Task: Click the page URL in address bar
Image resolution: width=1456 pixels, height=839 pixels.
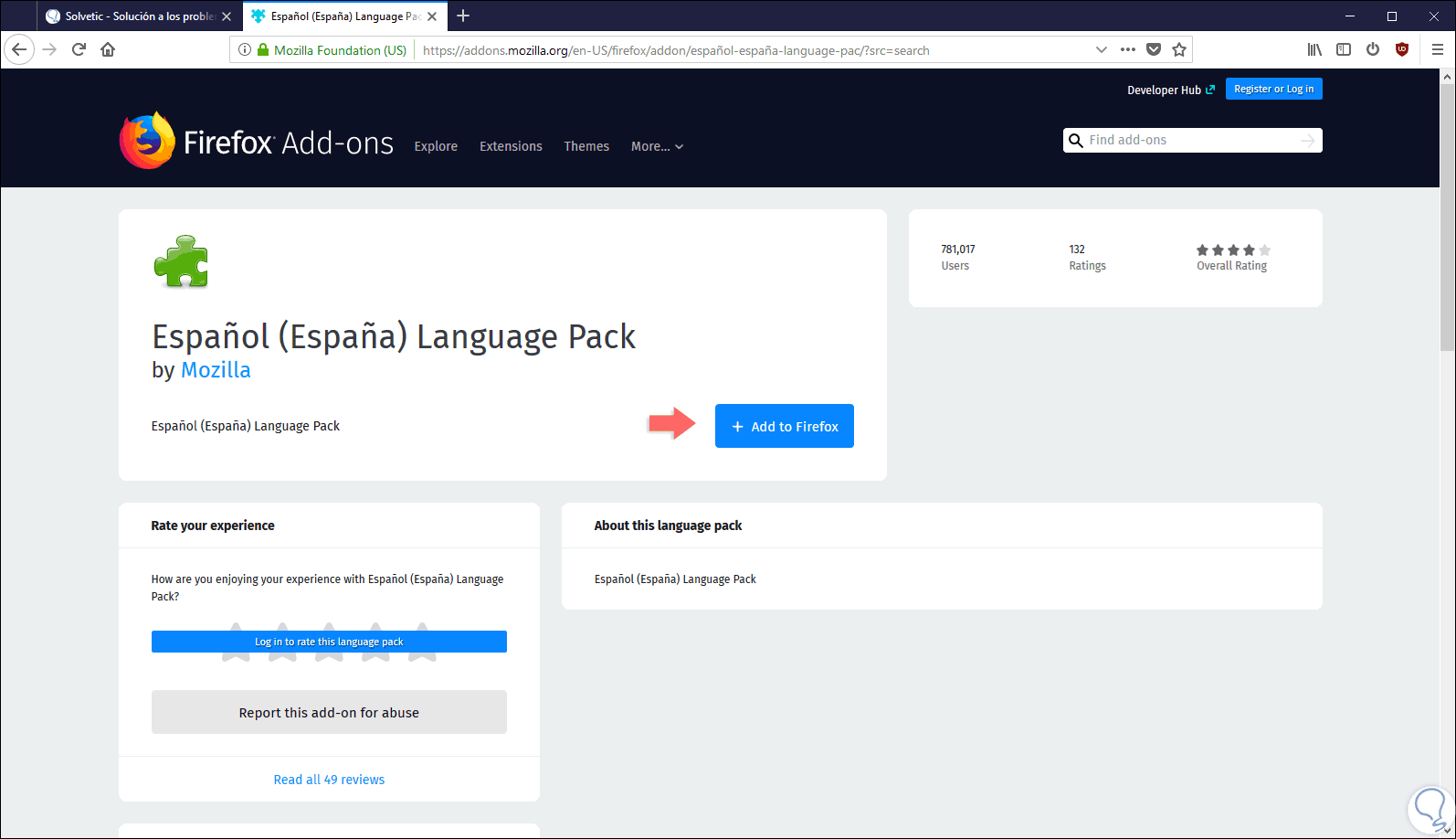Action: [x=676, y=50]
